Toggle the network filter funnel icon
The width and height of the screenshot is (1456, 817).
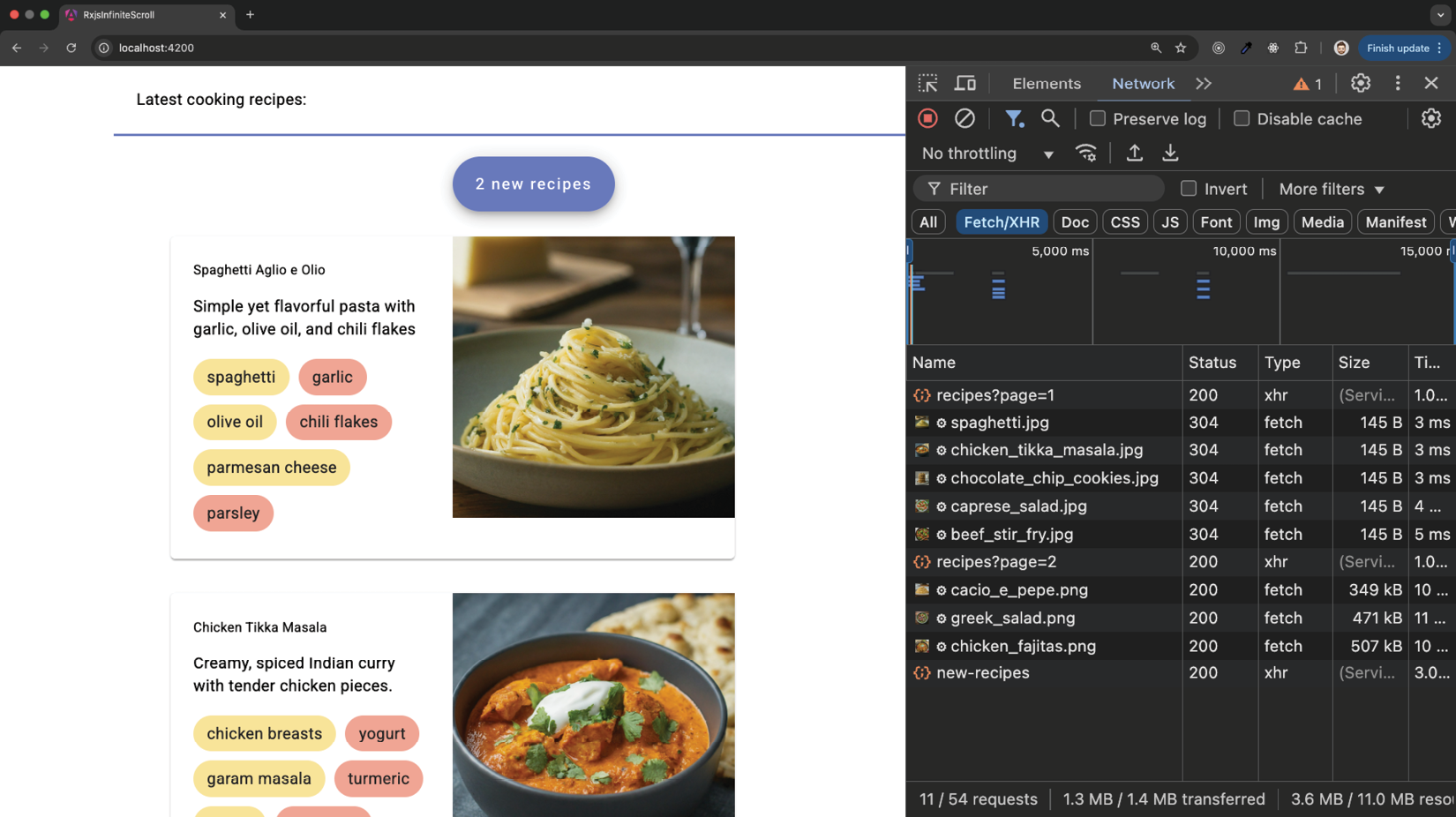tap(1014, 118)
